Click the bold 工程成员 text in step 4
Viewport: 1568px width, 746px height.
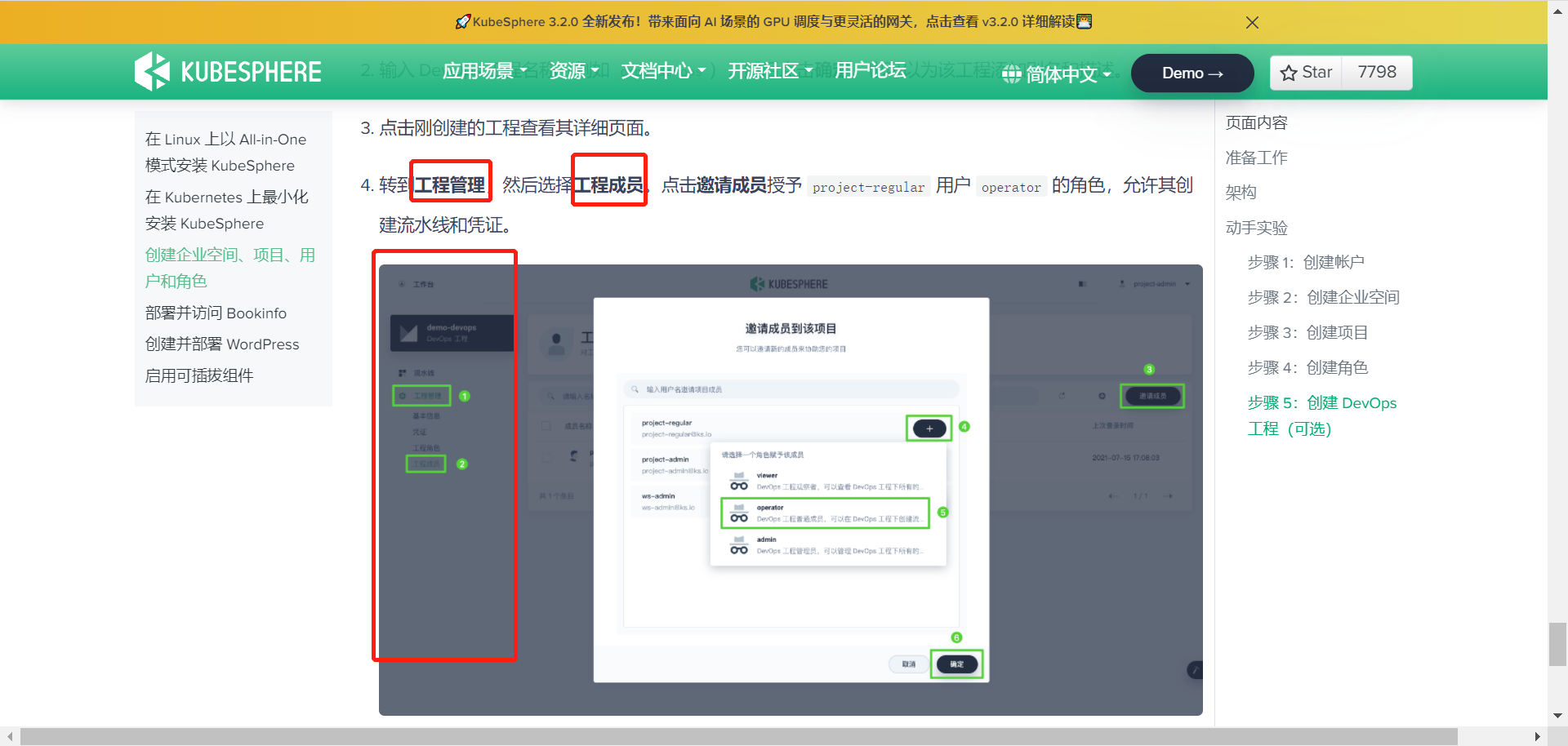point(608,184)
